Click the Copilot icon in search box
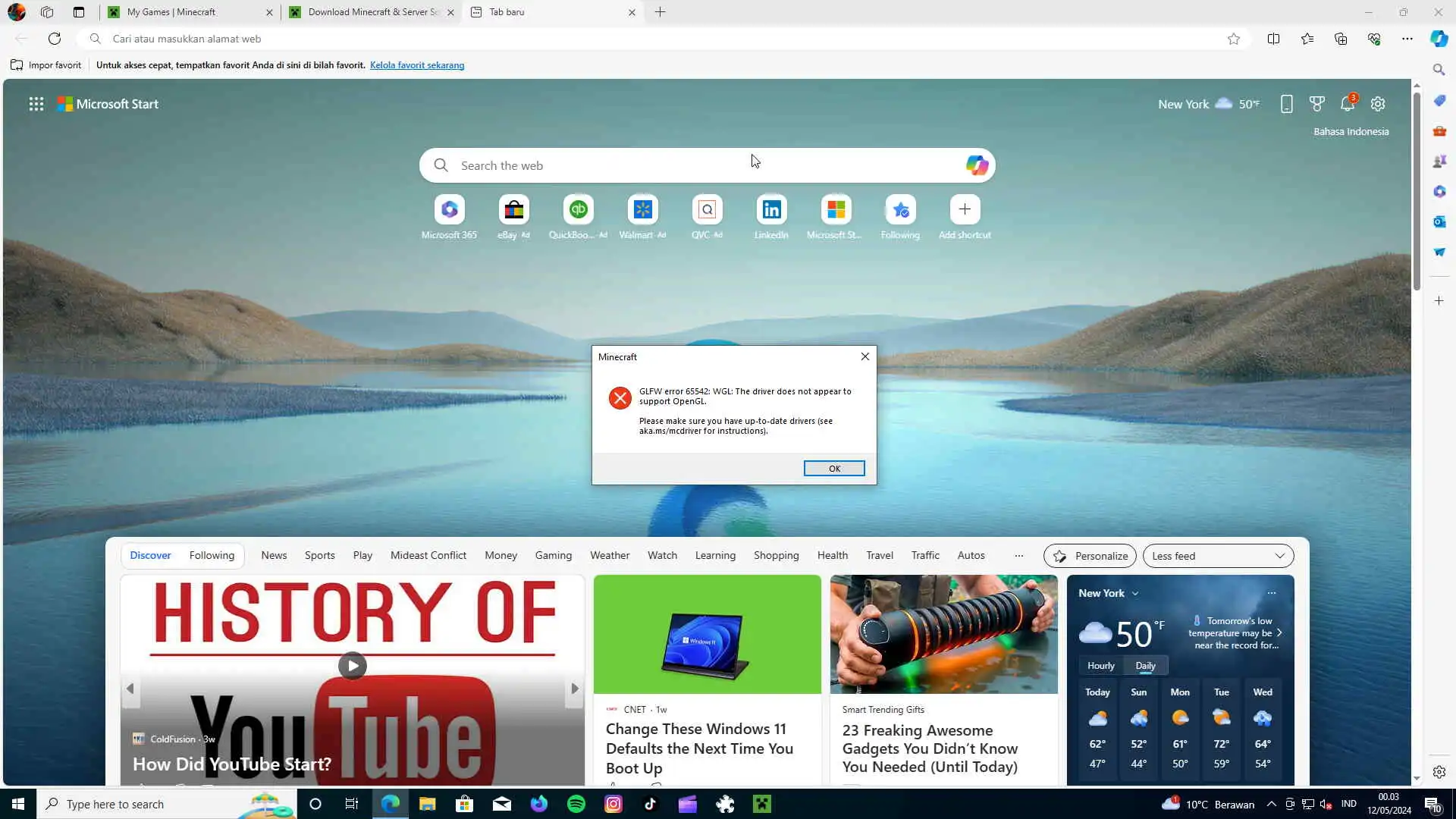This screenshot has height=819, width=1456. pyautogui.click(x=977, y=165)
